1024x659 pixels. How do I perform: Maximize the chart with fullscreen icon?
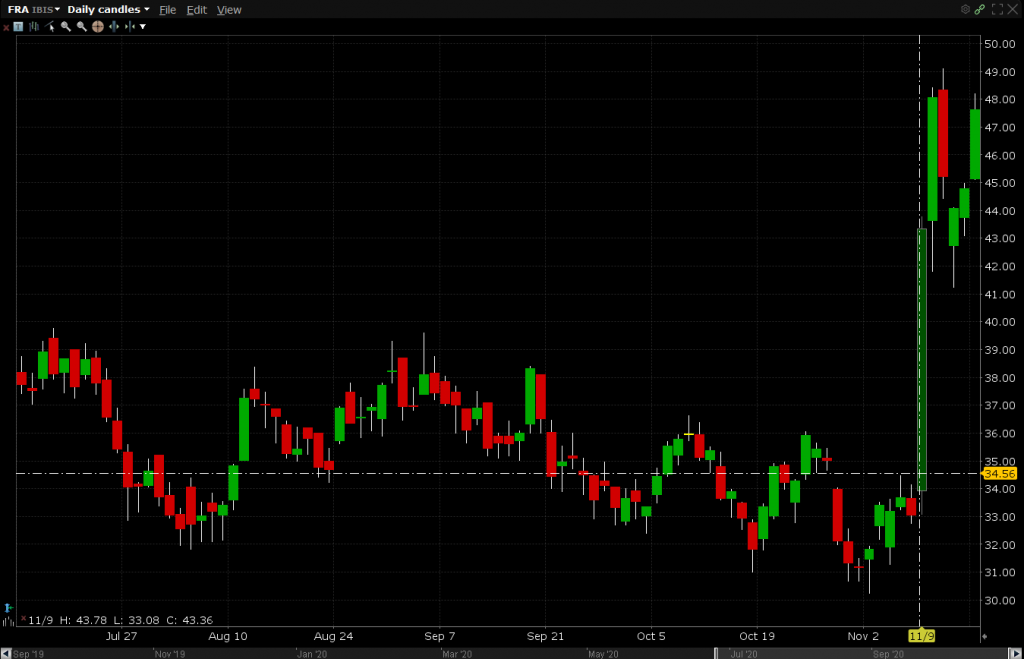[996, 9]
